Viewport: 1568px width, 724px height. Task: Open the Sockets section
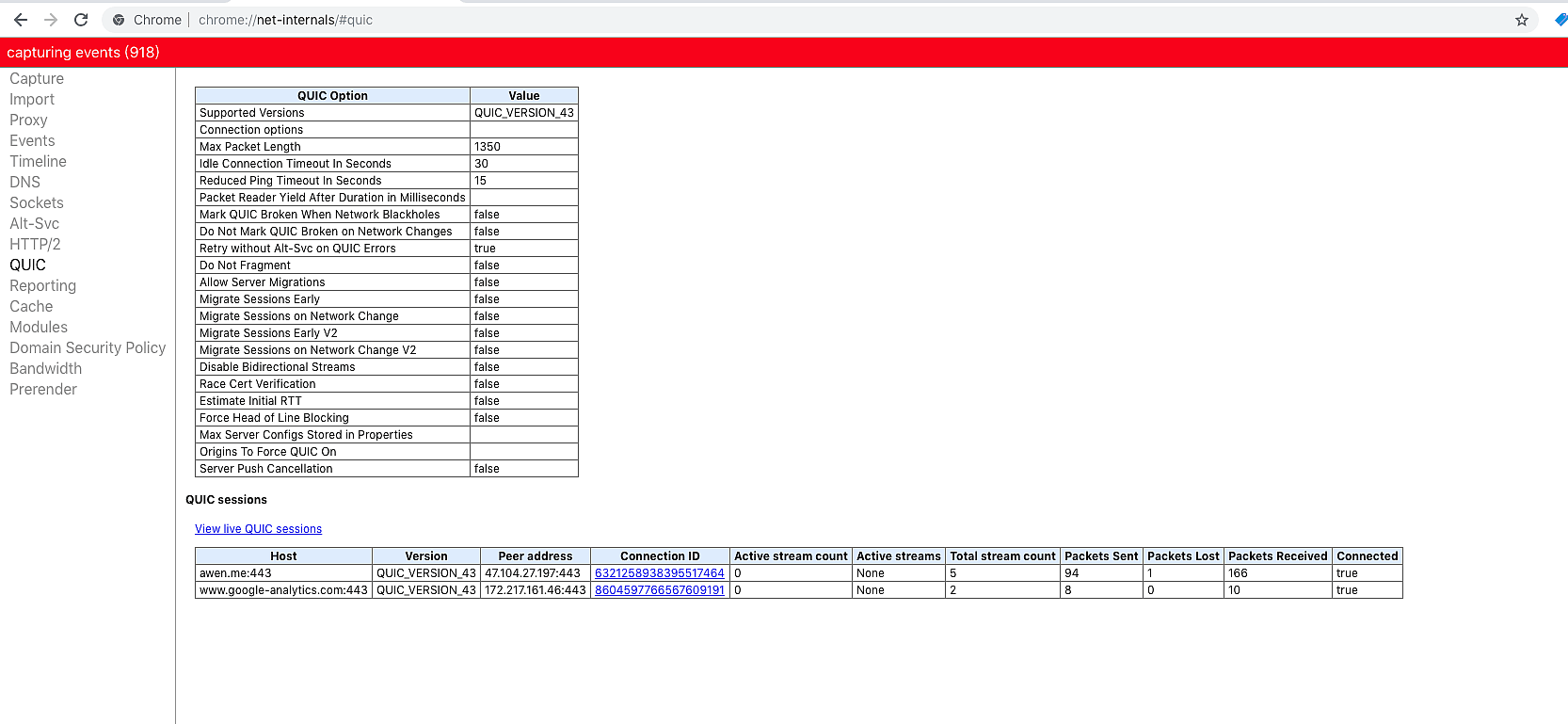37,203
